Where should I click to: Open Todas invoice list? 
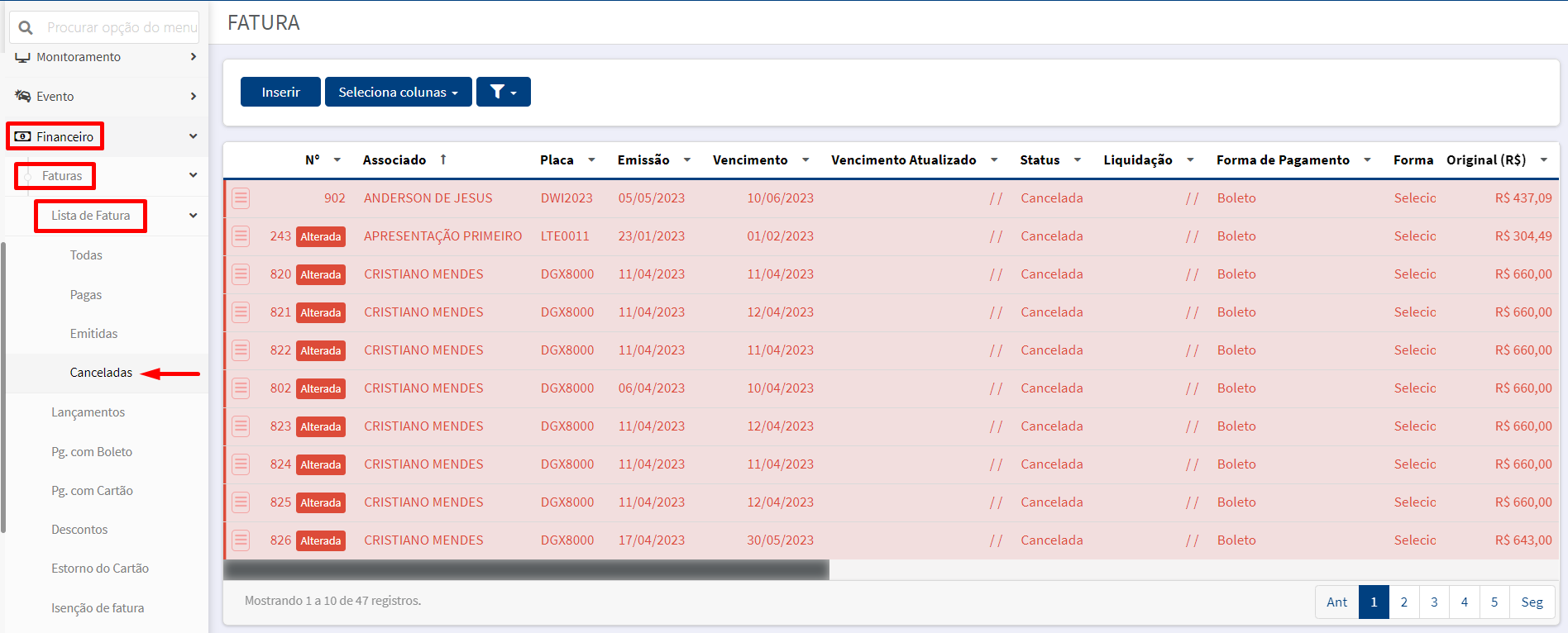click(x=86, y=255)
